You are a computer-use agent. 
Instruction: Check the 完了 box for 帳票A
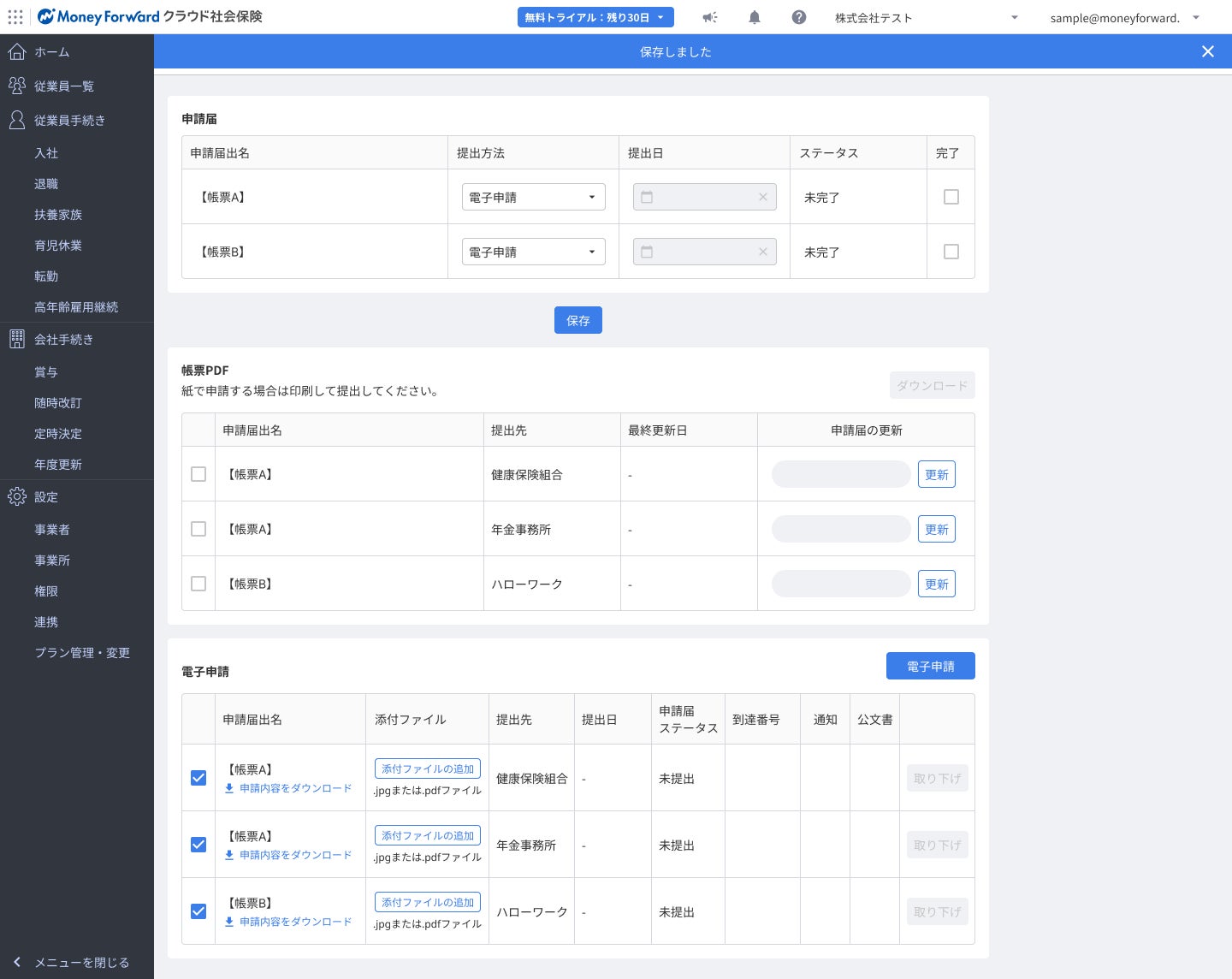[x=951, y=197]
